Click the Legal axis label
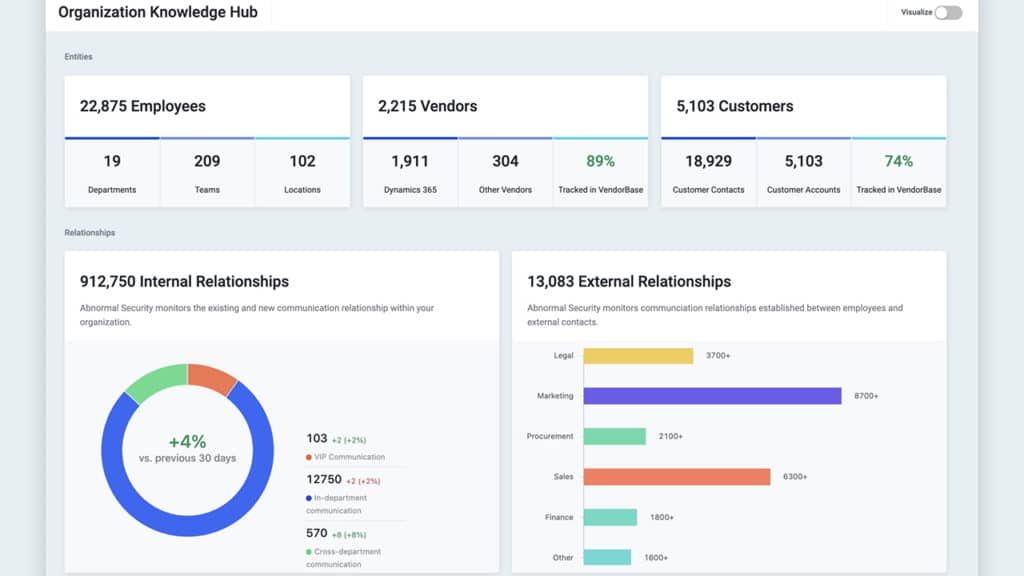Viewport: 1024px width, 576px height. click(563, 356)
